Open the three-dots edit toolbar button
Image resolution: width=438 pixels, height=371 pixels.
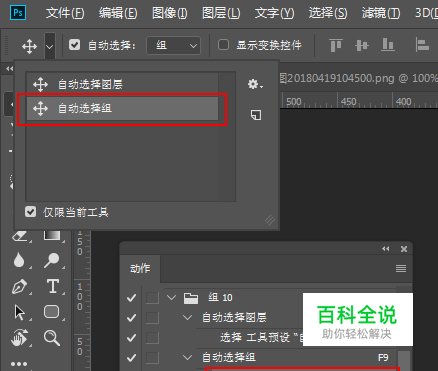click(19, 364)
